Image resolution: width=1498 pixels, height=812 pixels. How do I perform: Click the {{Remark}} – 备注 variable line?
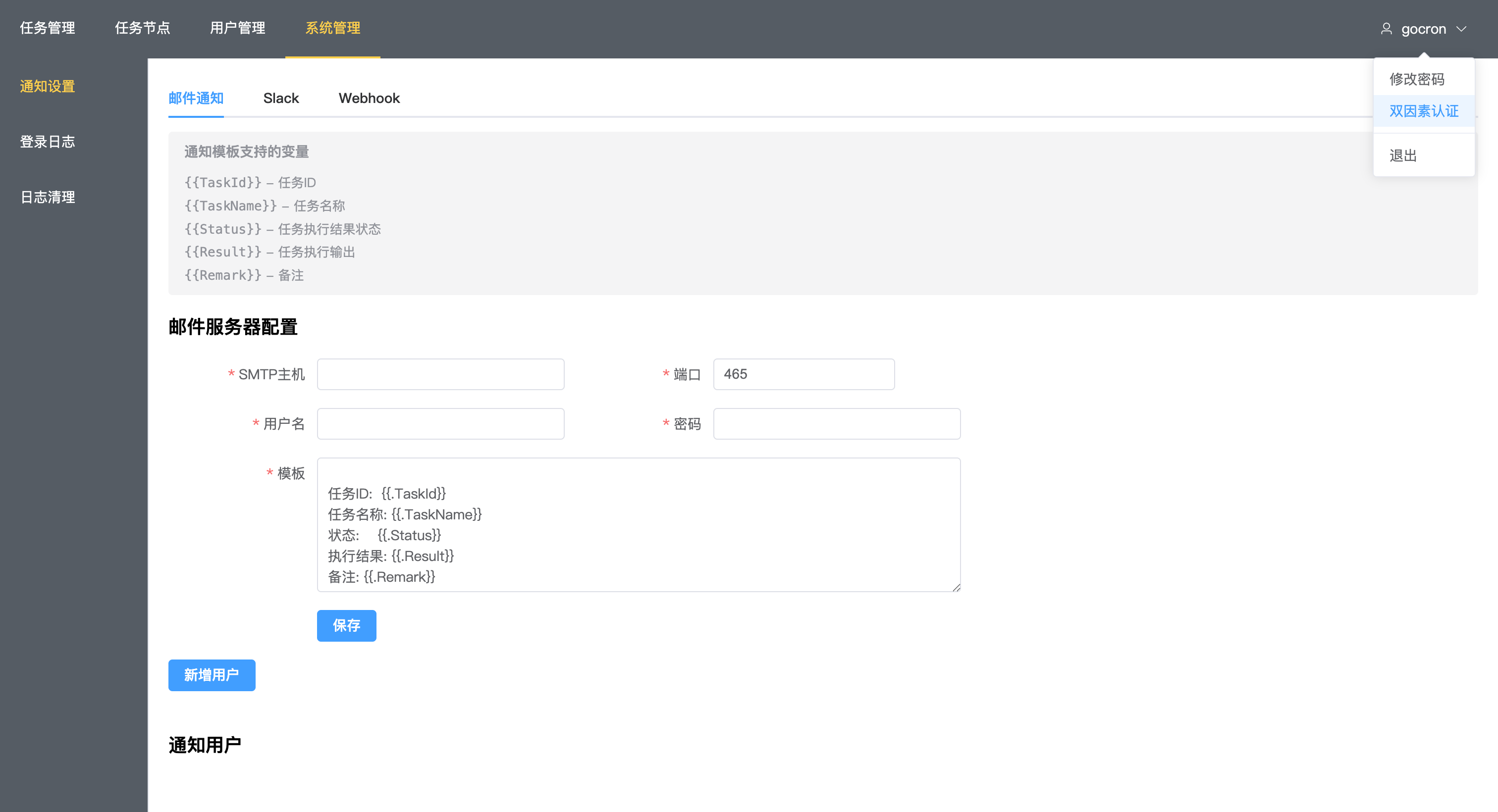click(244, 275)
